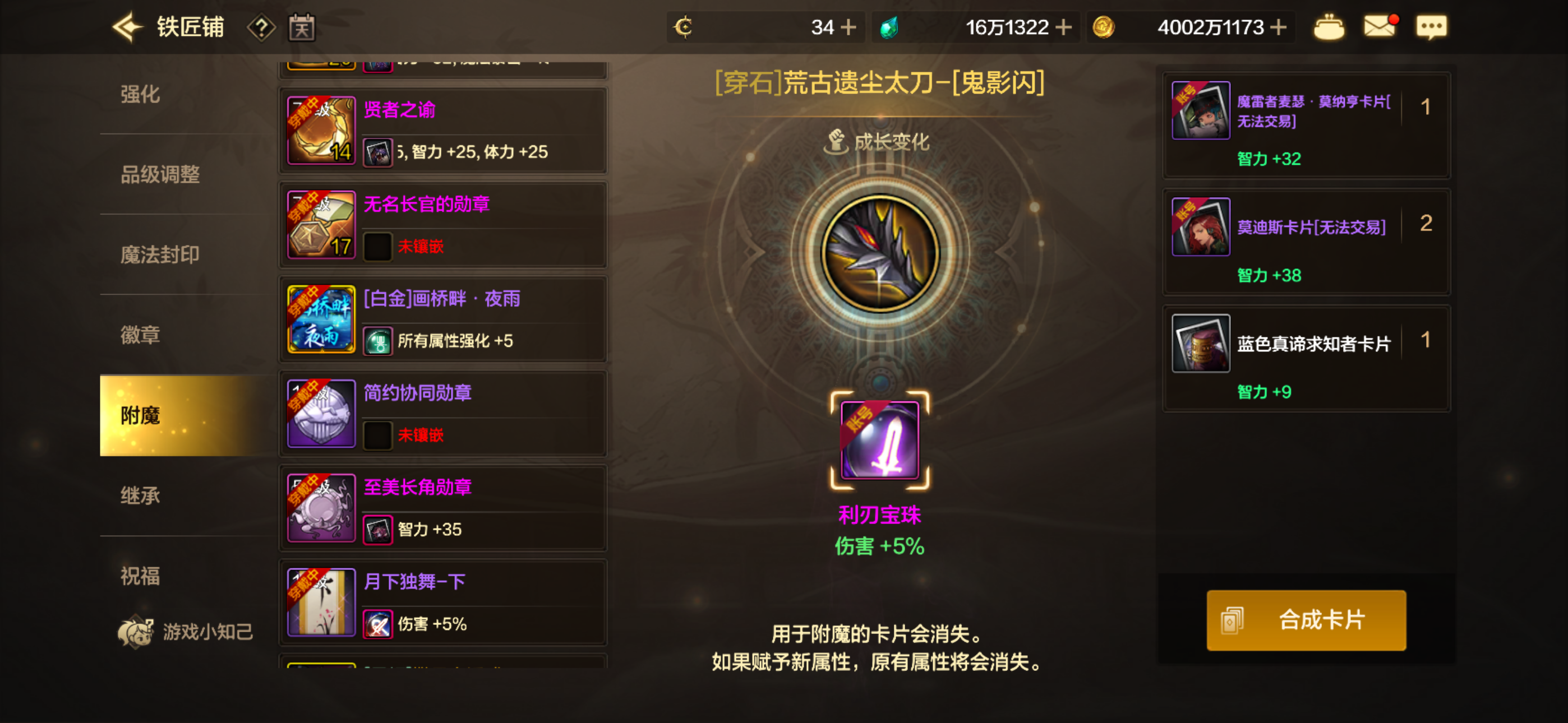Select the 蓝色真谛求知者卡片 card
Image resolution: width=1568 pixels, height=723 pixels.
pos(1306,359)
